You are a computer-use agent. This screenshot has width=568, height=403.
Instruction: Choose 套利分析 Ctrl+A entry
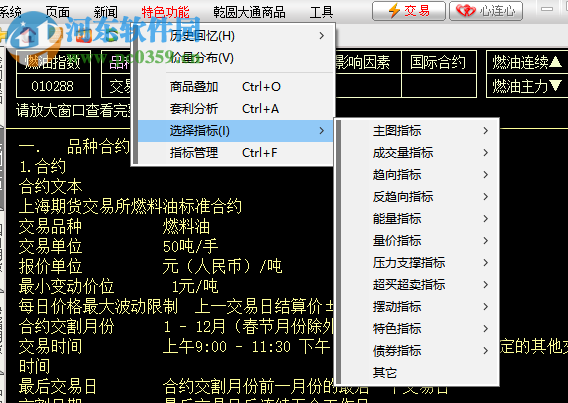[235, 109]
